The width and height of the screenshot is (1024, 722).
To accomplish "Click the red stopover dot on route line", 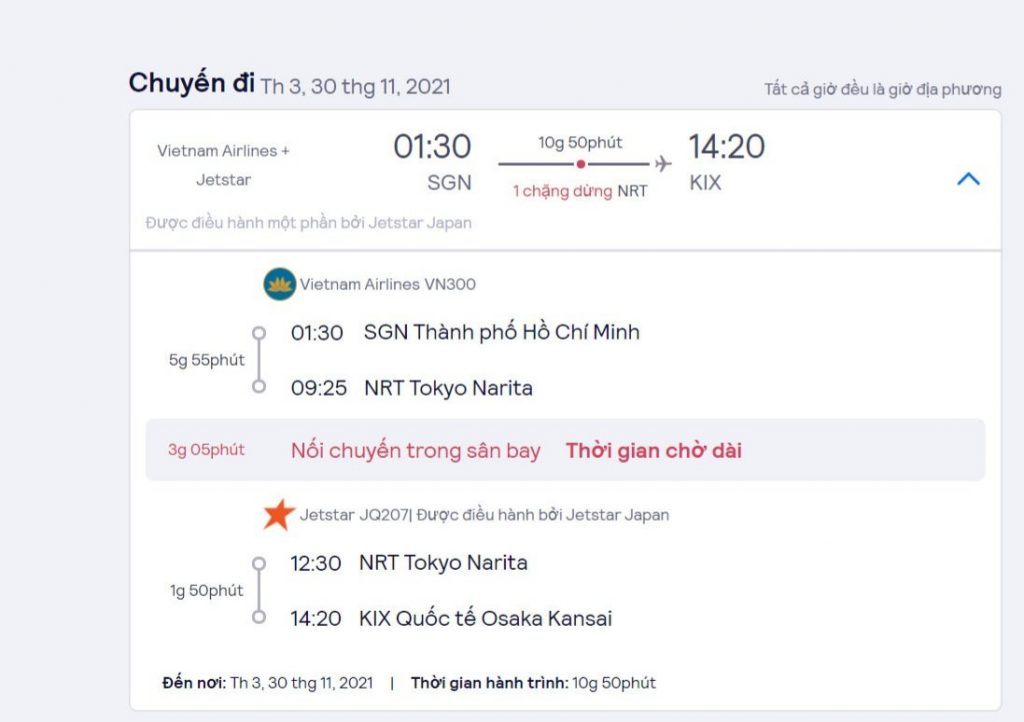I will tap(581, 164).
